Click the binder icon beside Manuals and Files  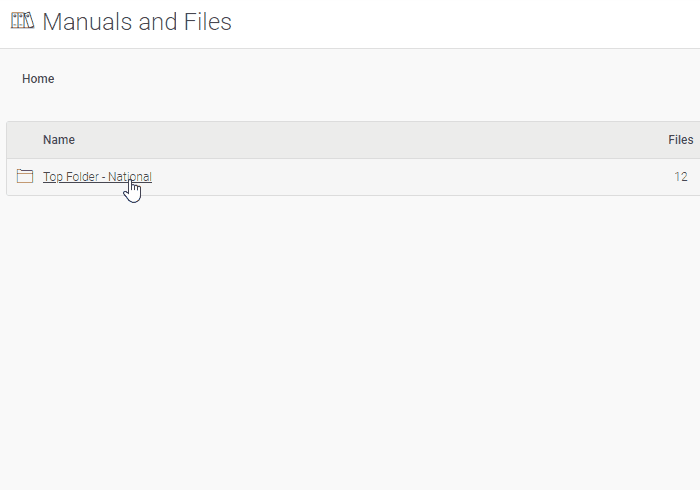[x=22, y=21]
